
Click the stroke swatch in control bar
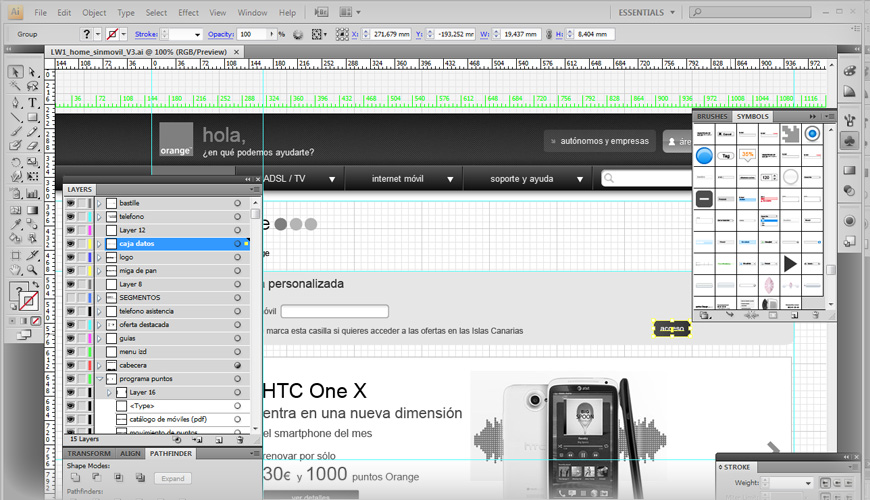(113, 34)
